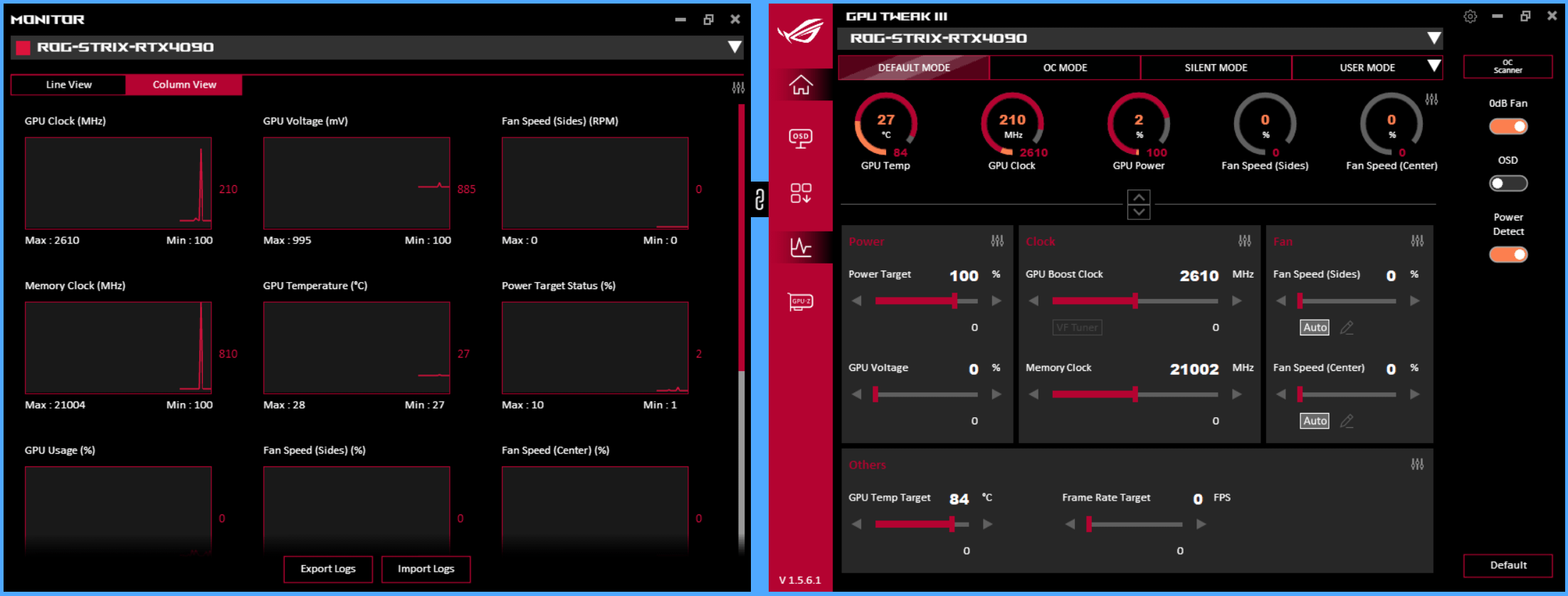Toggle Auto for Fan Speed (Sides)
The image size is (1568, 596).
[1315, 328]
